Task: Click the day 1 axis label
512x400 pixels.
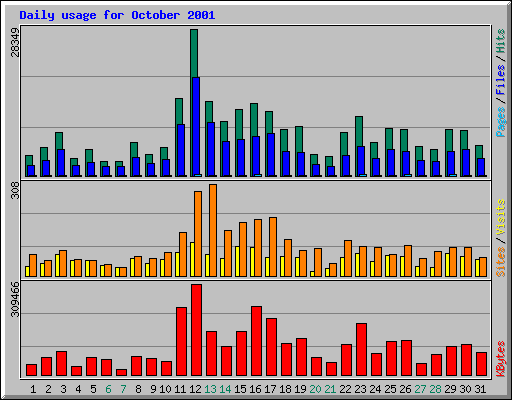Action: (33, 389)
